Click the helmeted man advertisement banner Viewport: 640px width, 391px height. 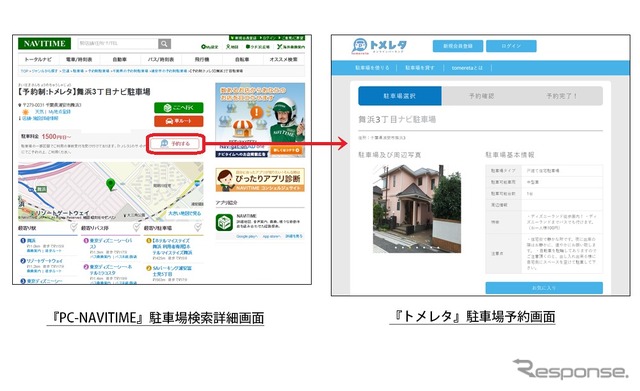[260, 120]
